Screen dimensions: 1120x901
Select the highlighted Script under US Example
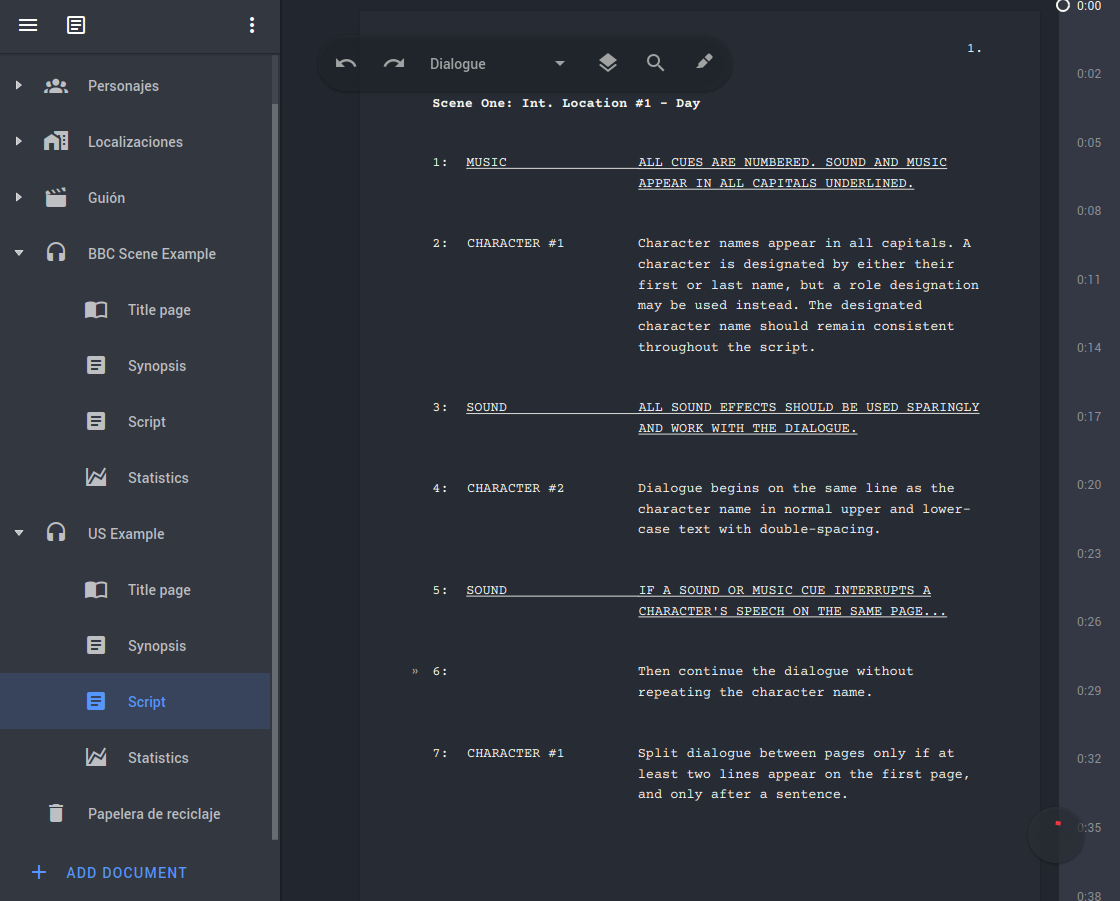point(135,701)
